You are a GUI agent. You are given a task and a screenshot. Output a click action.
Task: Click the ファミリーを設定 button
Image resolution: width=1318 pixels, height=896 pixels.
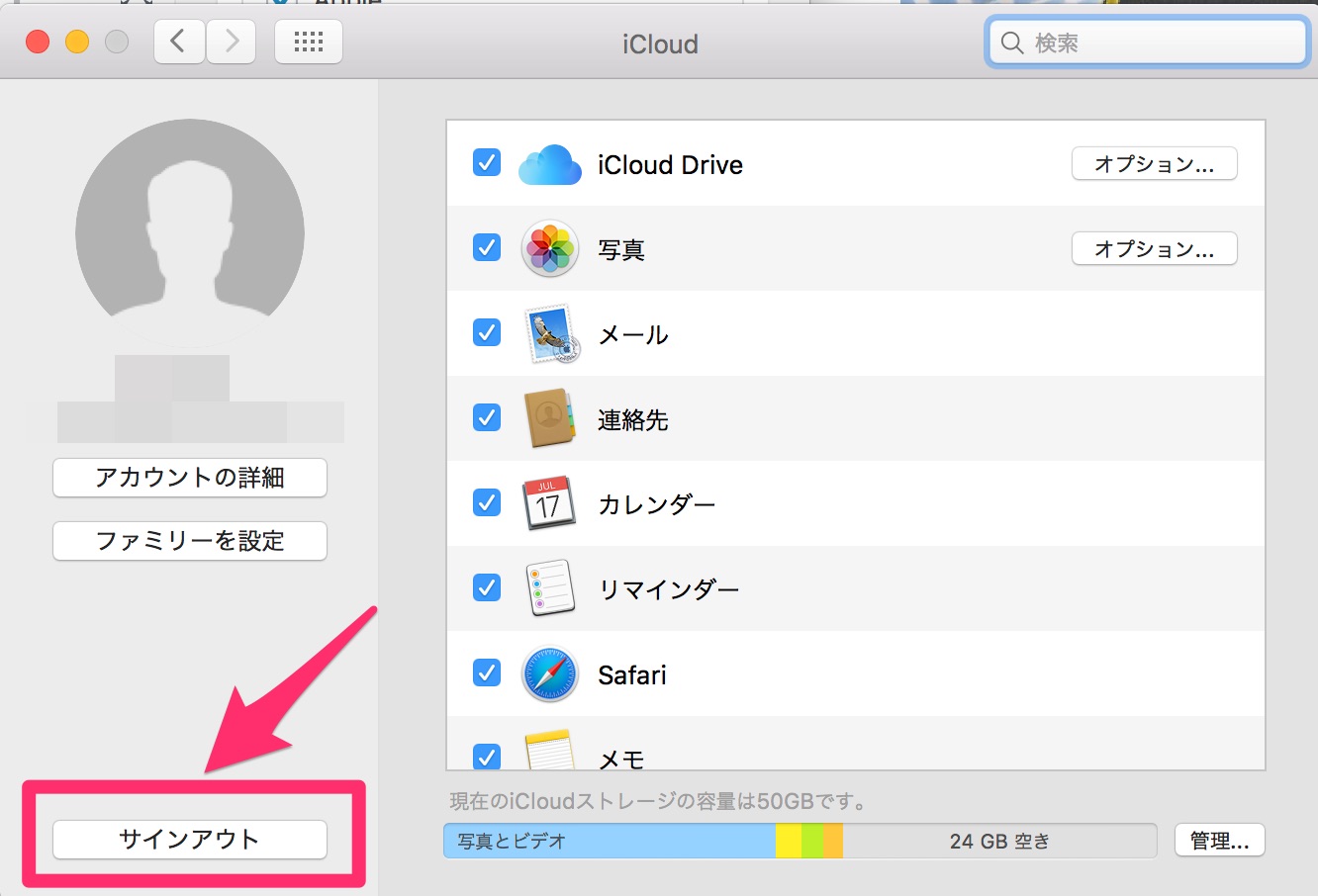click(x=190, y=541)
